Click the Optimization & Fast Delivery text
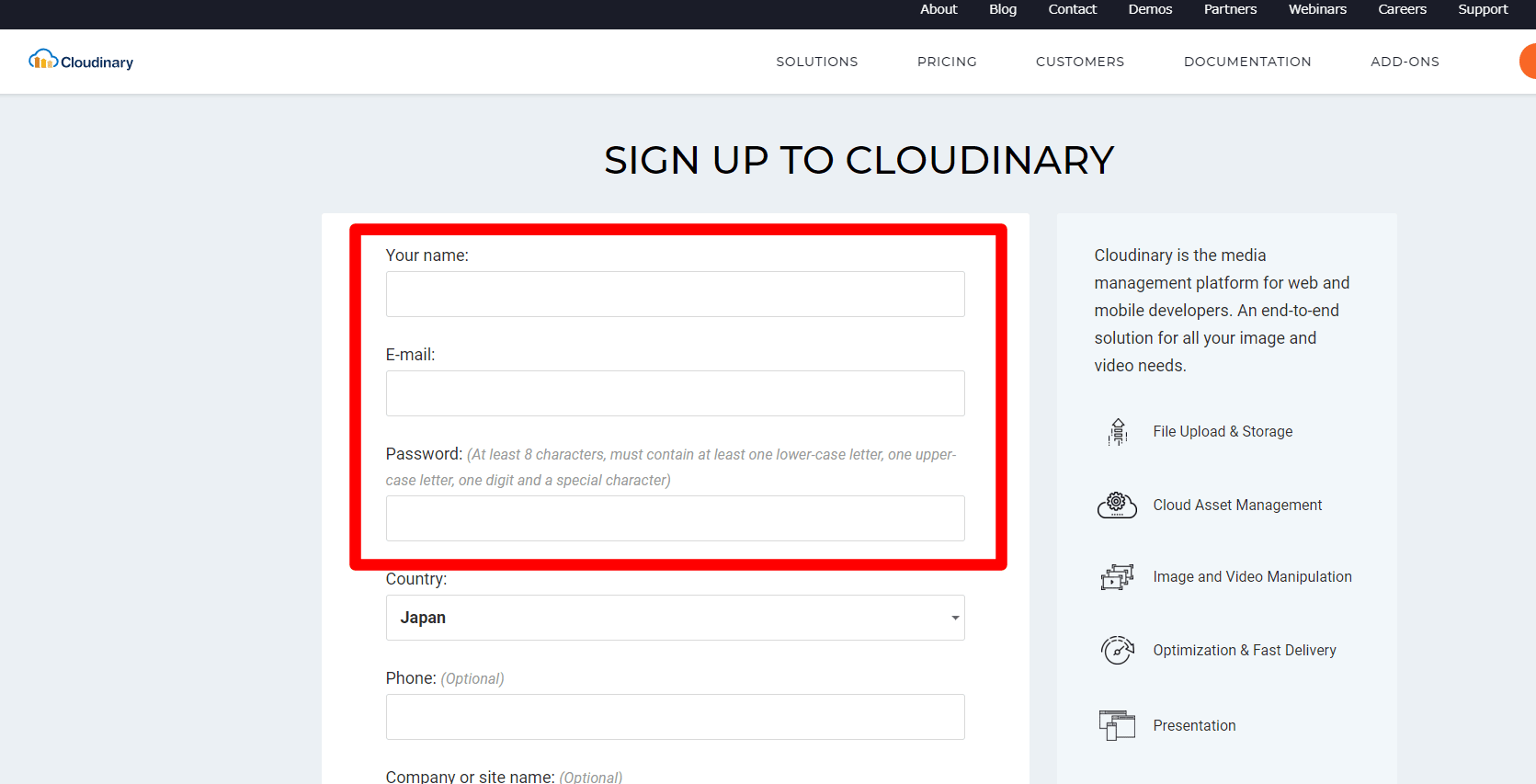This screenshot has height=784, width=1536. pyautogui.click(x=1245, y=651)
